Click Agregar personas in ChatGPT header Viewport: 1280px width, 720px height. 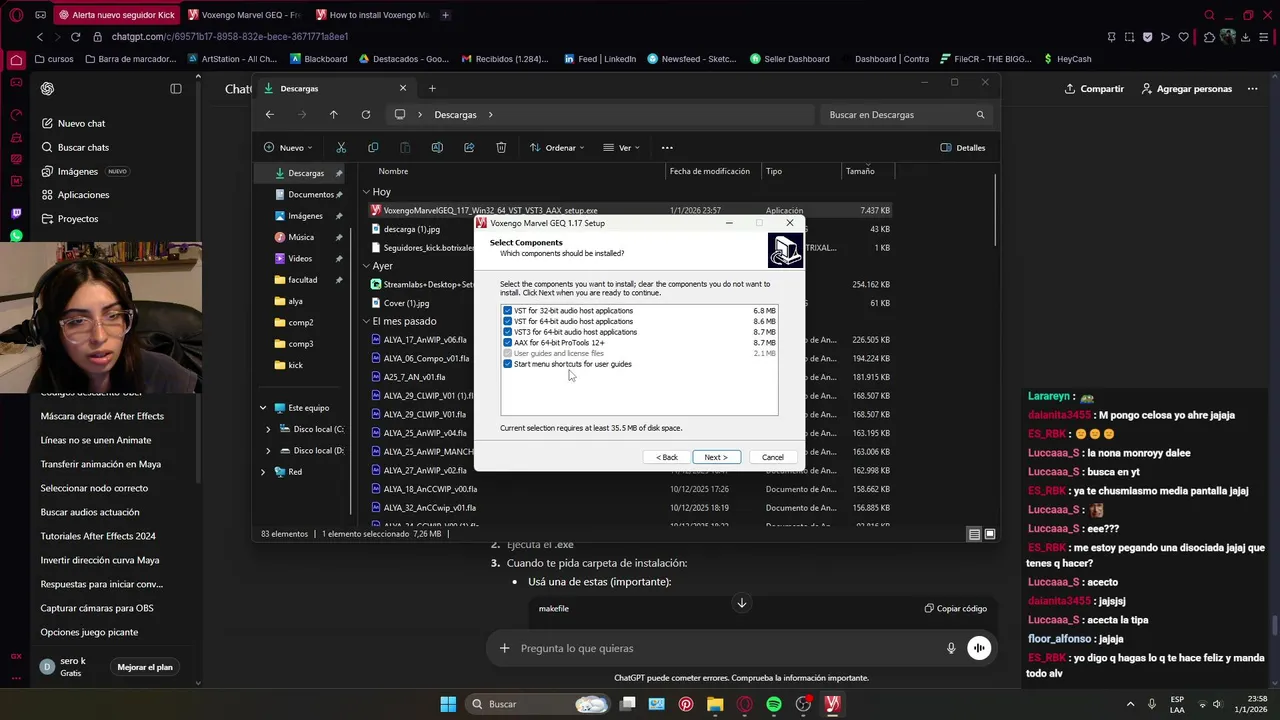pos(1186,89)
